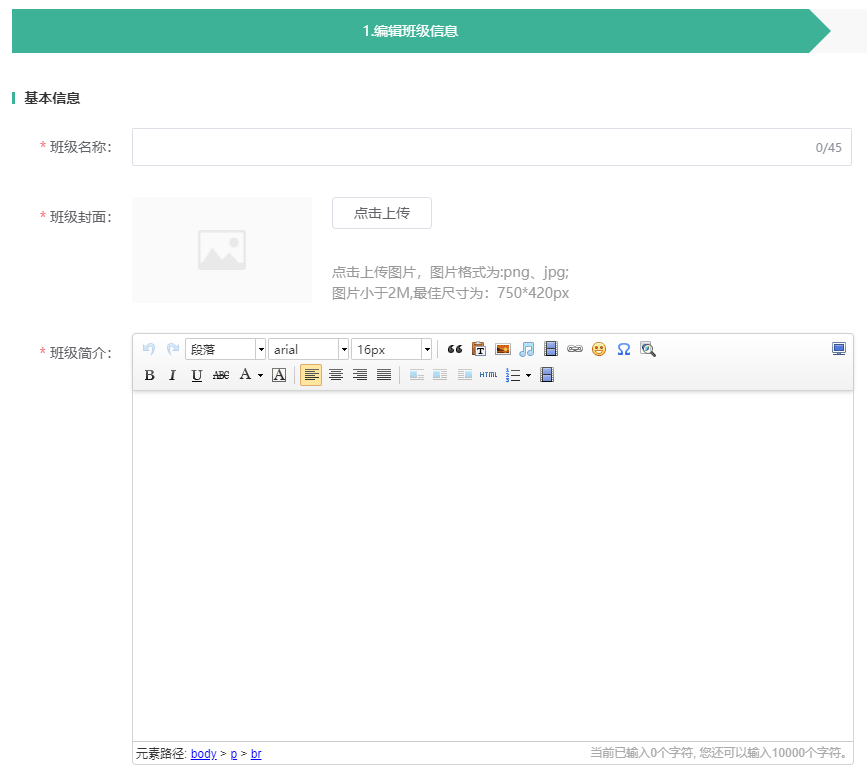
Task: Toggle bold formatting
Action: click(149, 375)
